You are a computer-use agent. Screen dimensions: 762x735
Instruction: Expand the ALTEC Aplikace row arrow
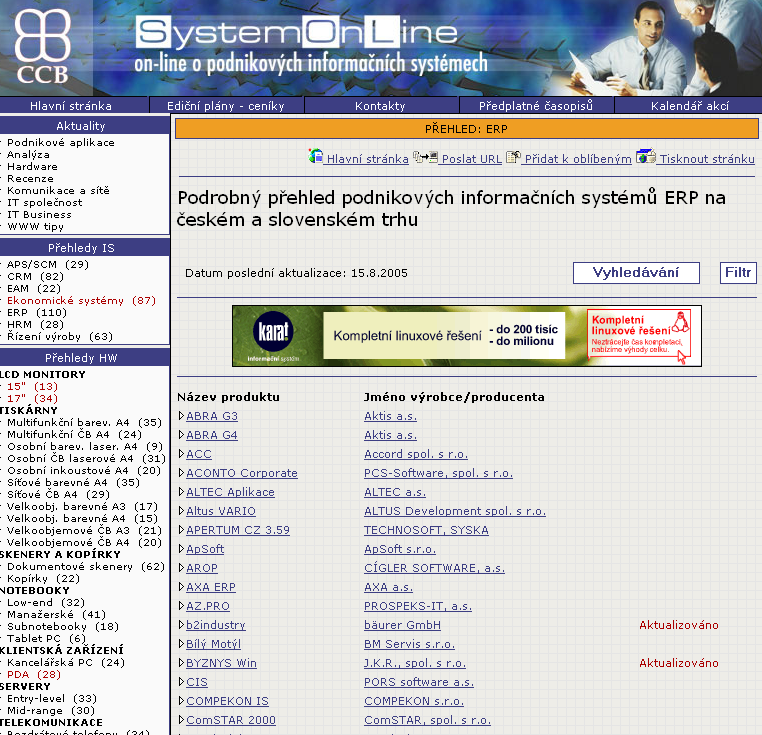coord(181,491)
